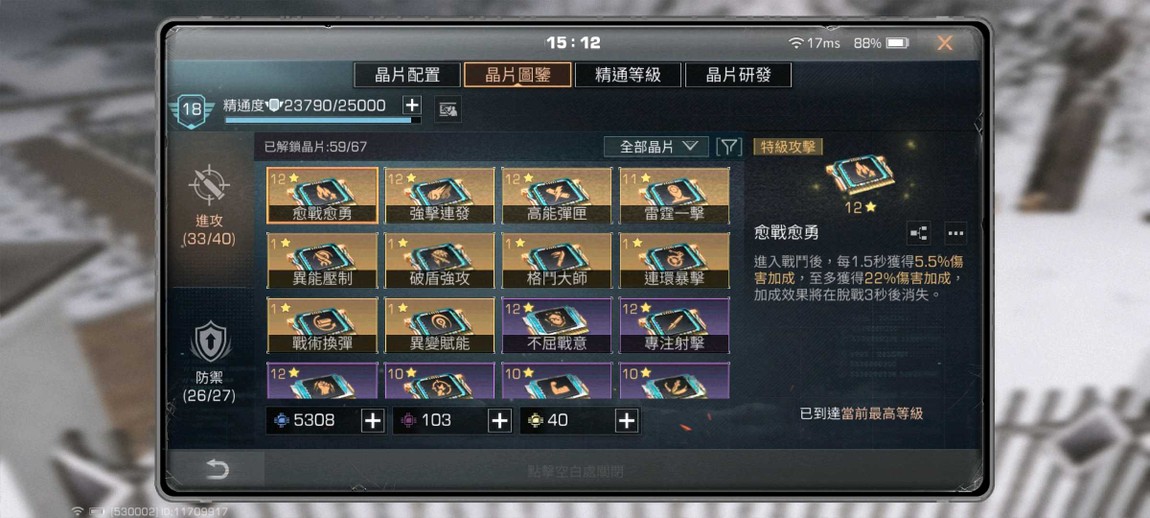1150x518 pixels.
Task: Click the icon beside mastery plus button
Action: [x=447, y=109]
